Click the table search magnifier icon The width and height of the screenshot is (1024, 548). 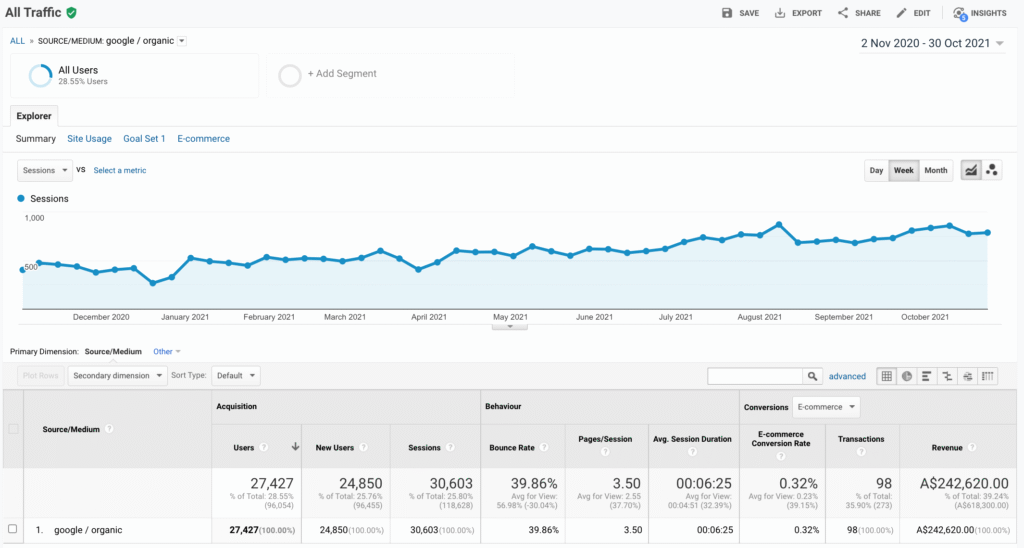(814, 376)
